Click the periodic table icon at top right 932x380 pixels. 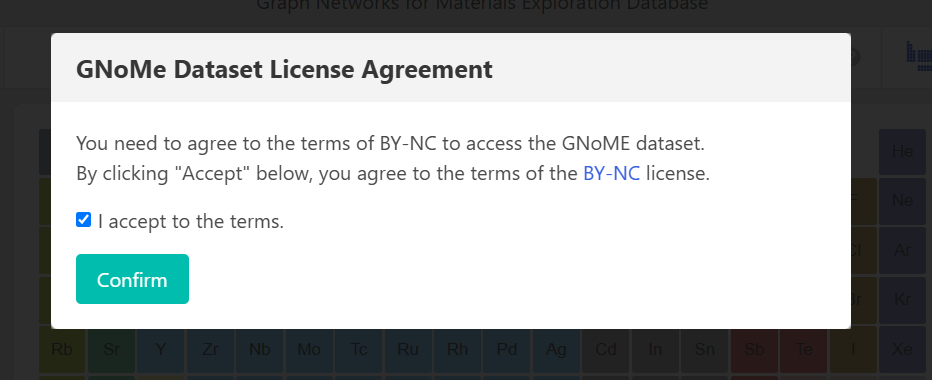(919, 54)
